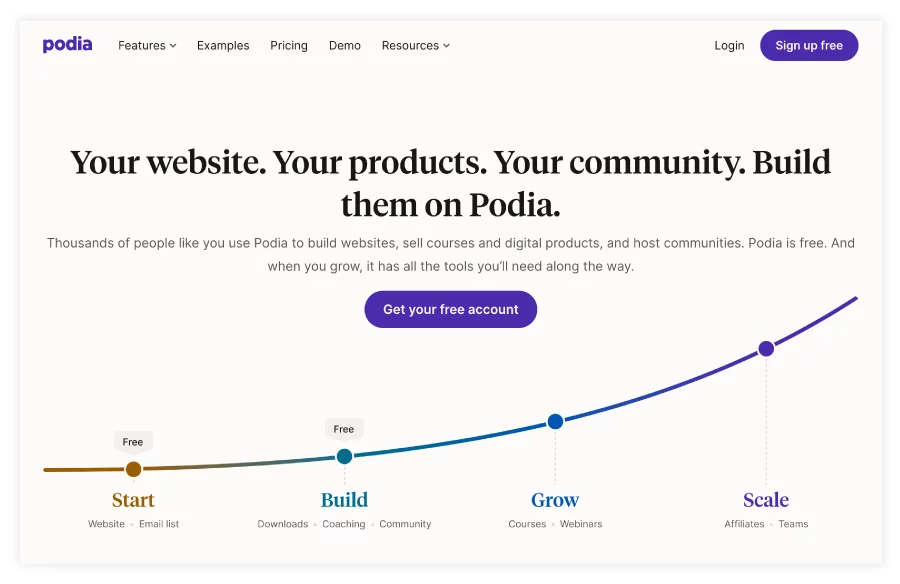Expand the Features dropdown menu
Screen dimensions: 900x584
pos(147,45)
